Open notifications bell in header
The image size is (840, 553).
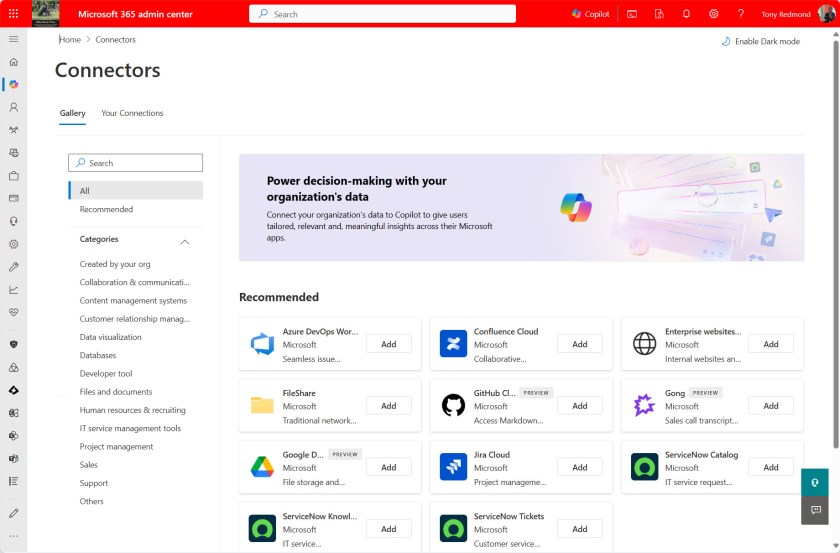tap(686, 14)
